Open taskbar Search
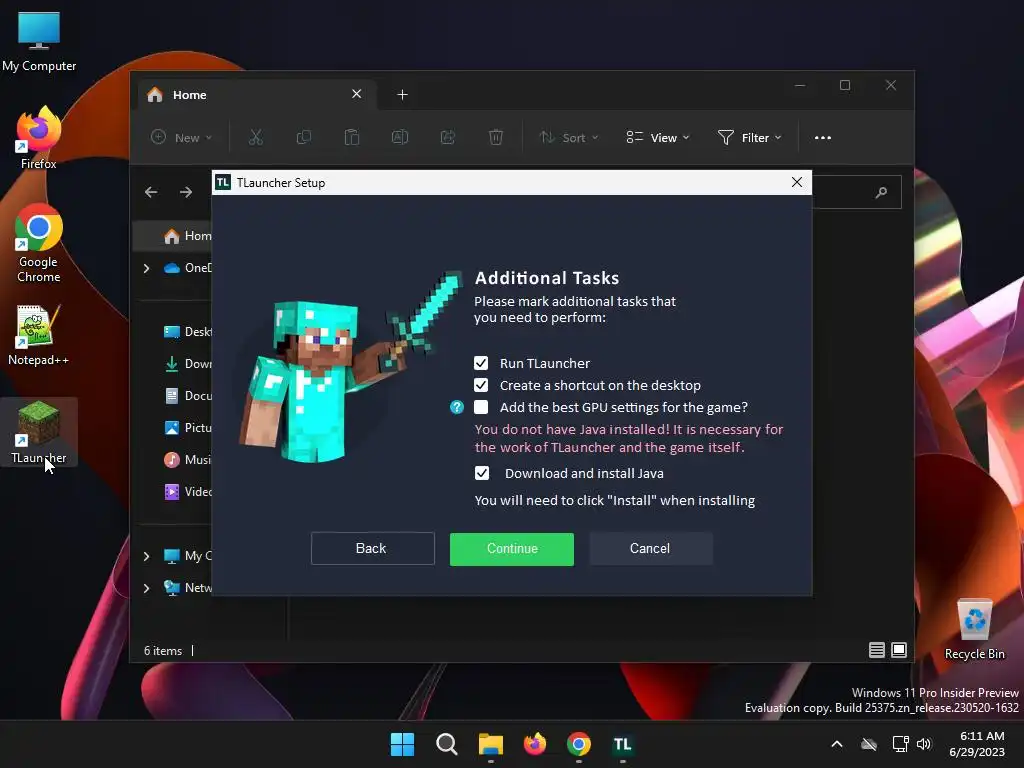This screenshot has width=1024, height=768. point(447,744)
